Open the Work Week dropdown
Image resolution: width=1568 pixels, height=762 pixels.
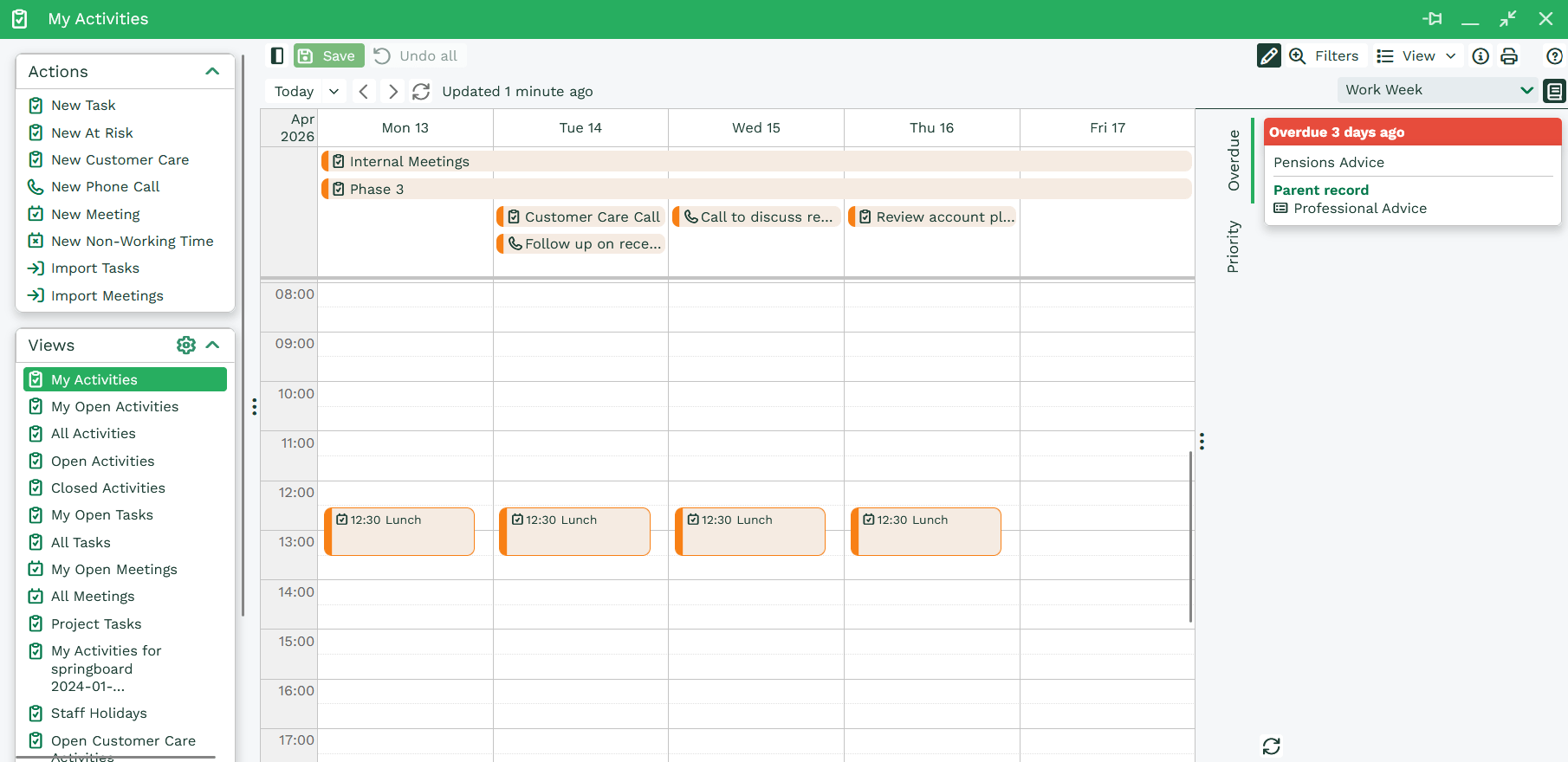pos(1437,90)
